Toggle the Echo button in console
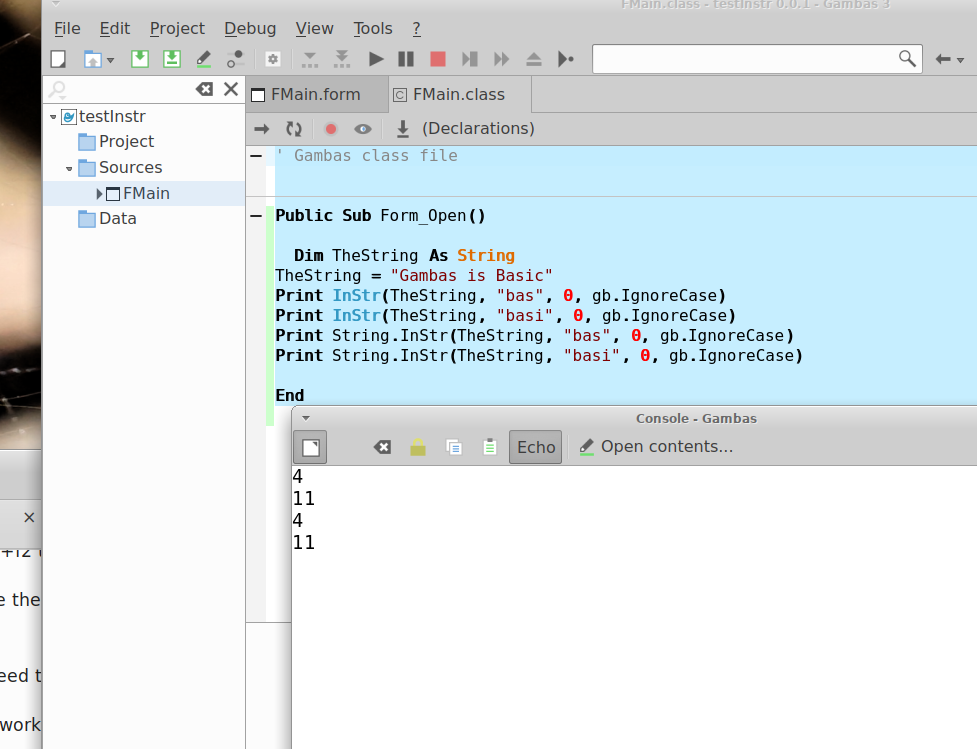 point(536,447)
